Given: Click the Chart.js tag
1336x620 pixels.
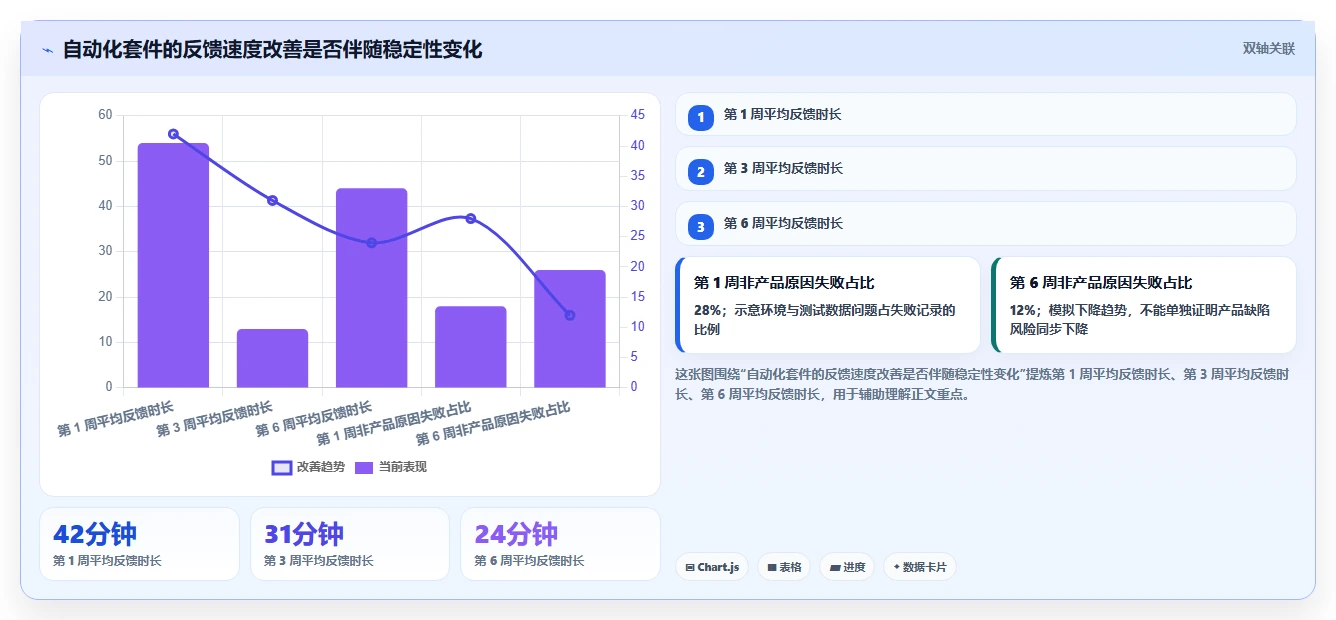Looking at the screenshot, I should (712, 567).
